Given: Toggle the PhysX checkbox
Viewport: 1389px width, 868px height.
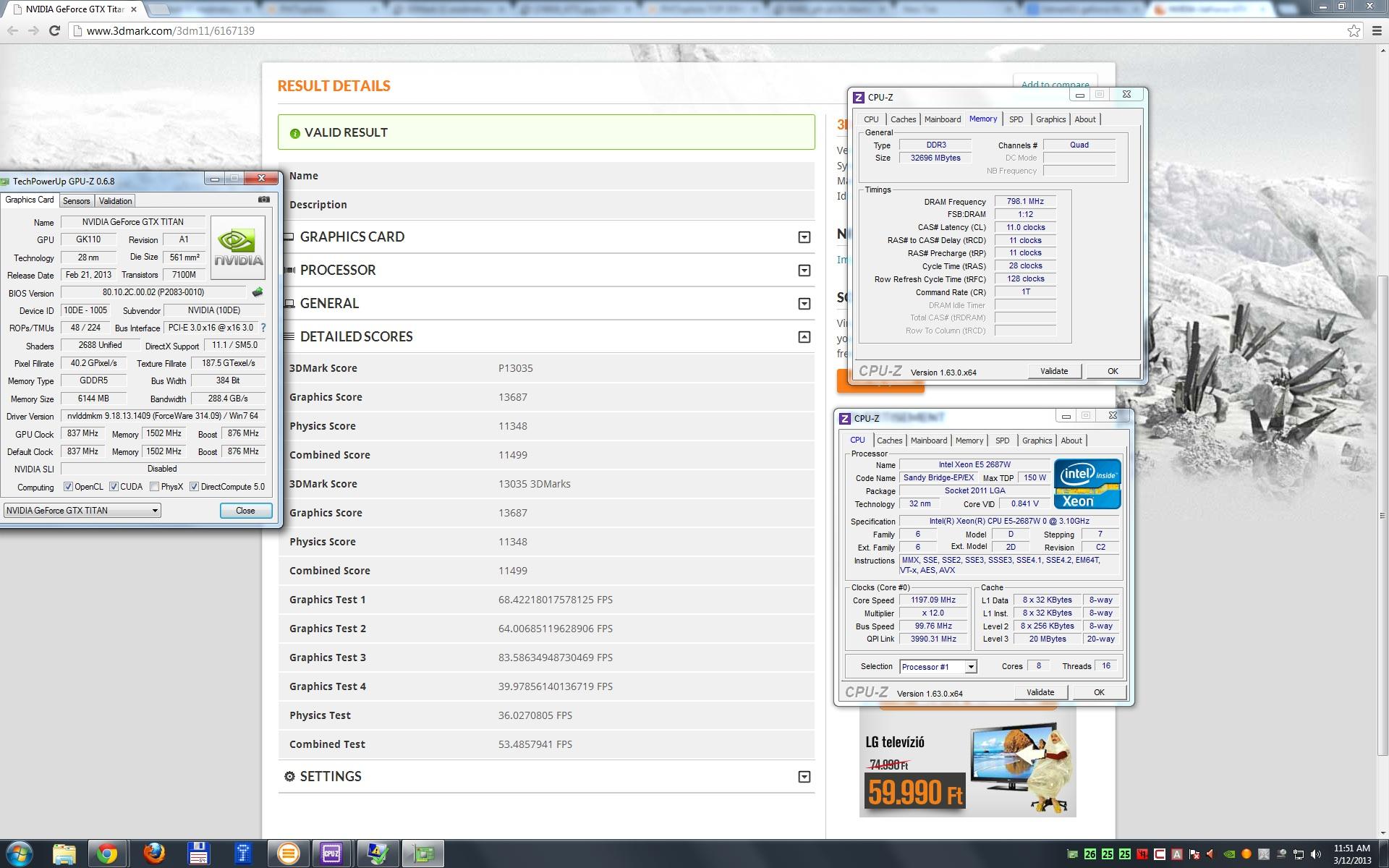Looking at the screenshot, I should 155,487.
